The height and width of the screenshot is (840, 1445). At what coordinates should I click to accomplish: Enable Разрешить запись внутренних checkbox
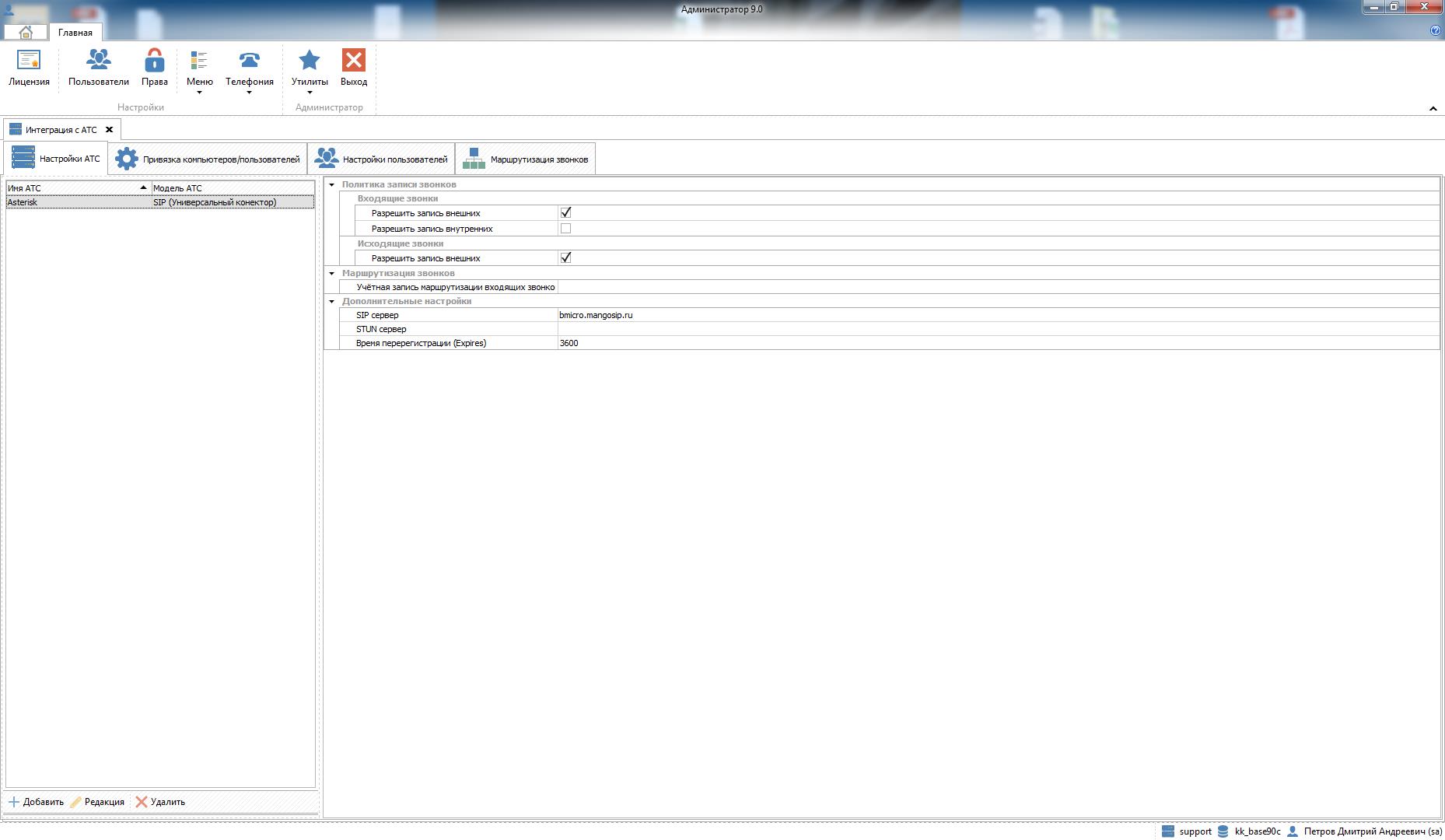pos(565,229)
